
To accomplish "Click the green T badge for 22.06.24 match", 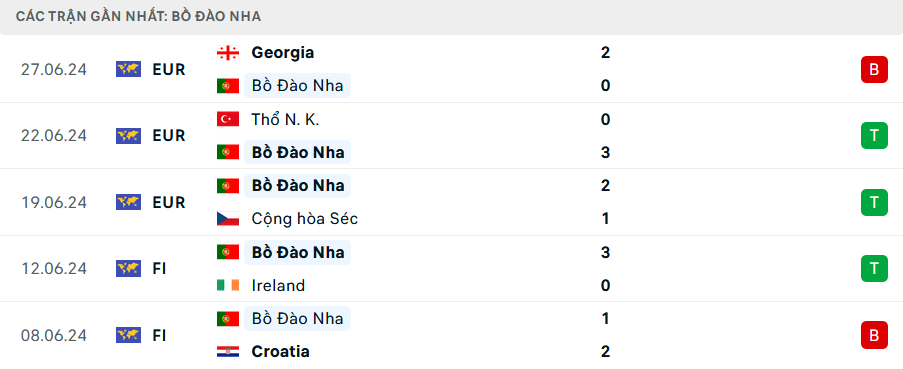I will (874, 136).
